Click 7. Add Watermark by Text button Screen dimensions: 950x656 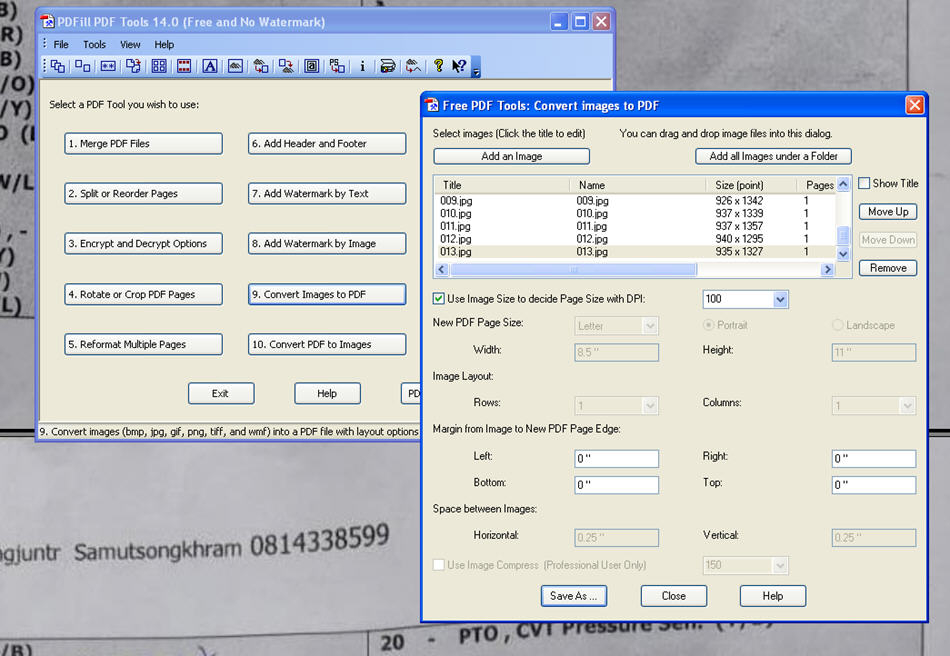(327, 193)
